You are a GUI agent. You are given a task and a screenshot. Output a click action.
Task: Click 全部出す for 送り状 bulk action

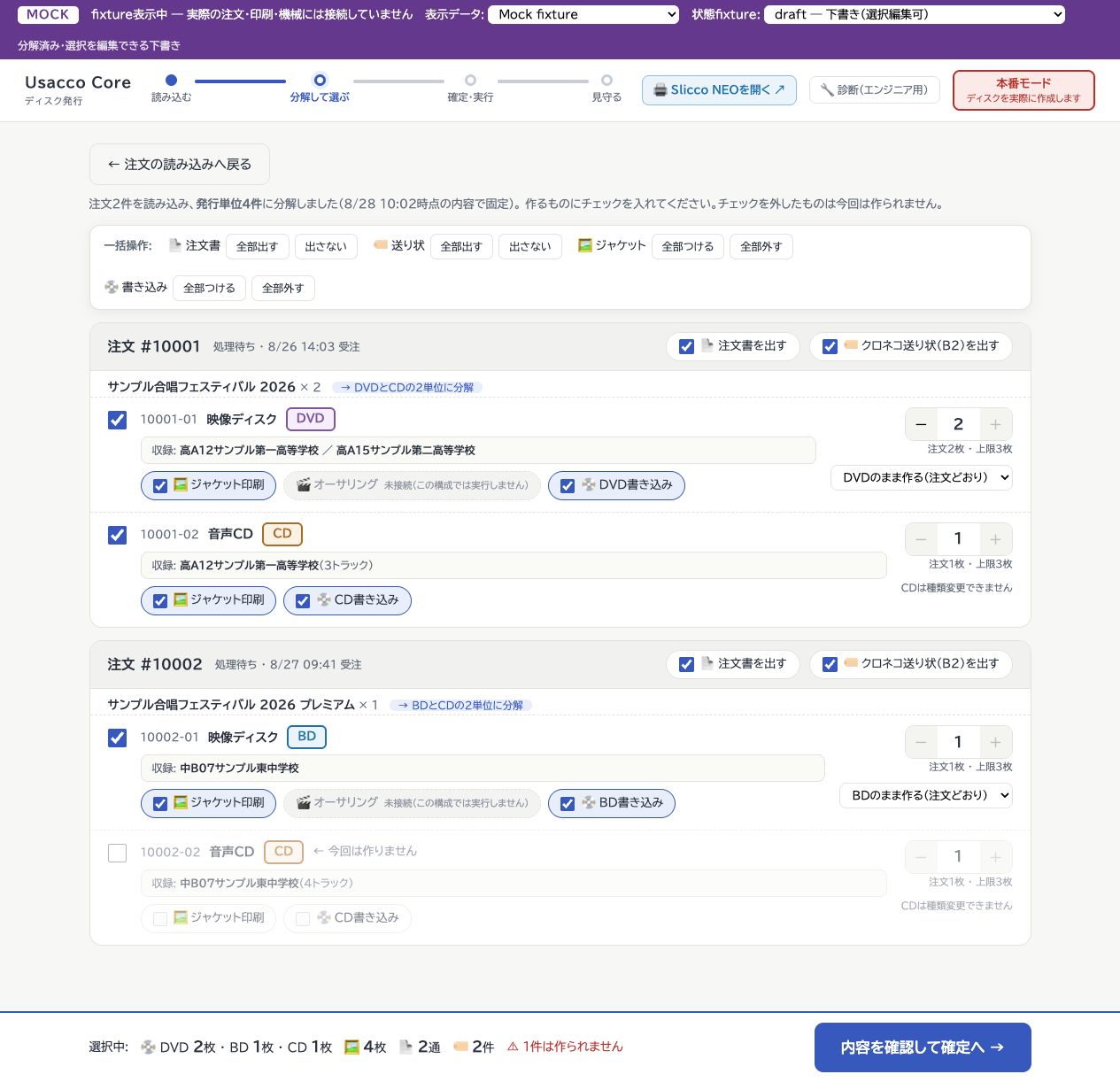tap(461, 246)
